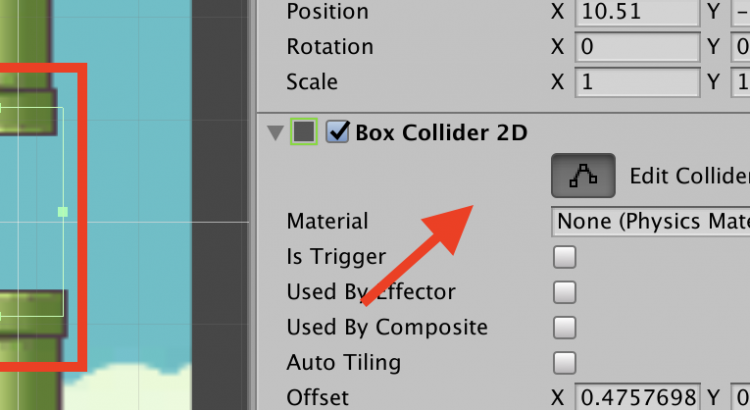750x410 pixels.
Task: Select the Scale X value field
Action: (636, 82)
